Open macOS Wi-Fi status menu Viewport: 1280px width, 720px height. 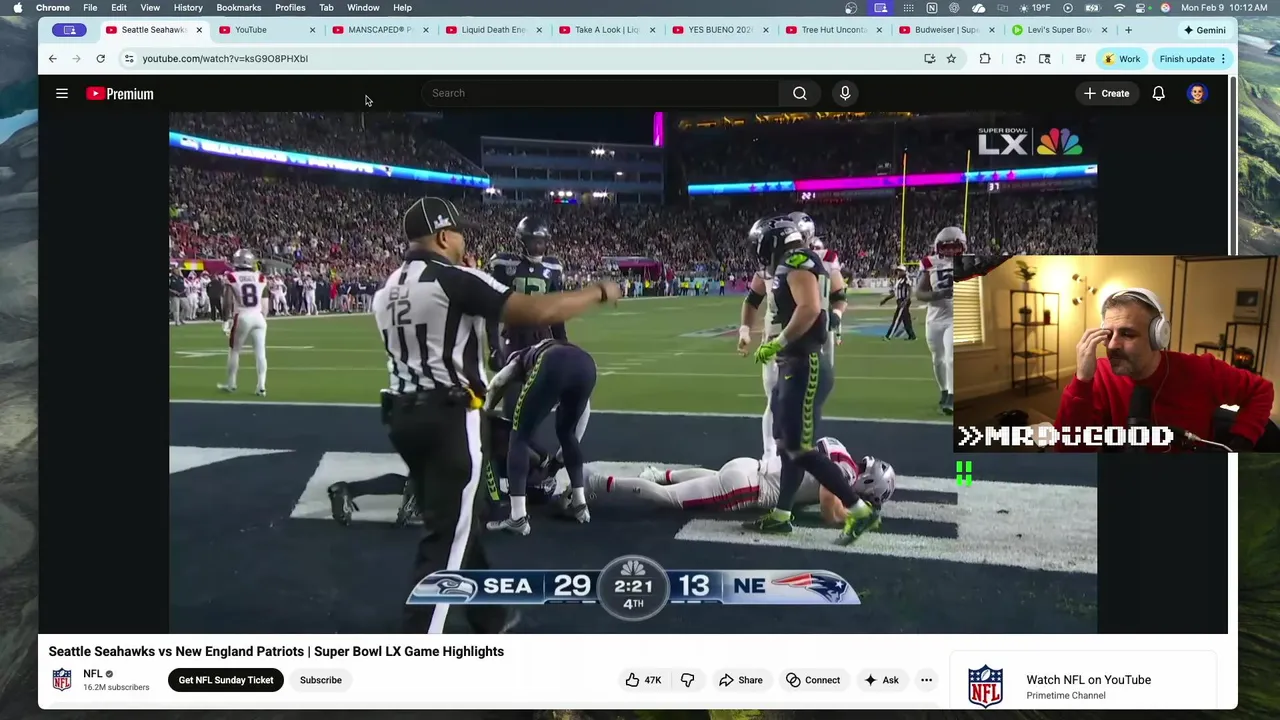pyautogui.click(x=1119, y=8)
